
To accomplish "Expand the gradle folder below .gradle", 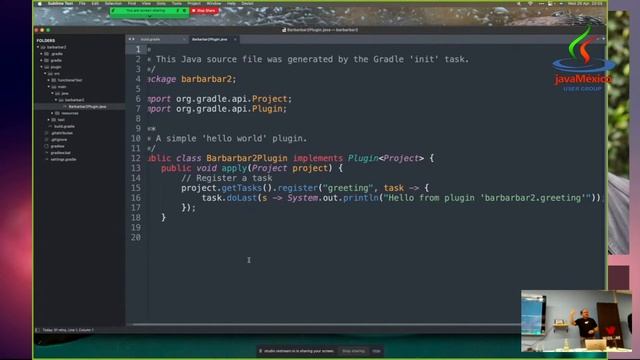I will [x=42, y=60].
